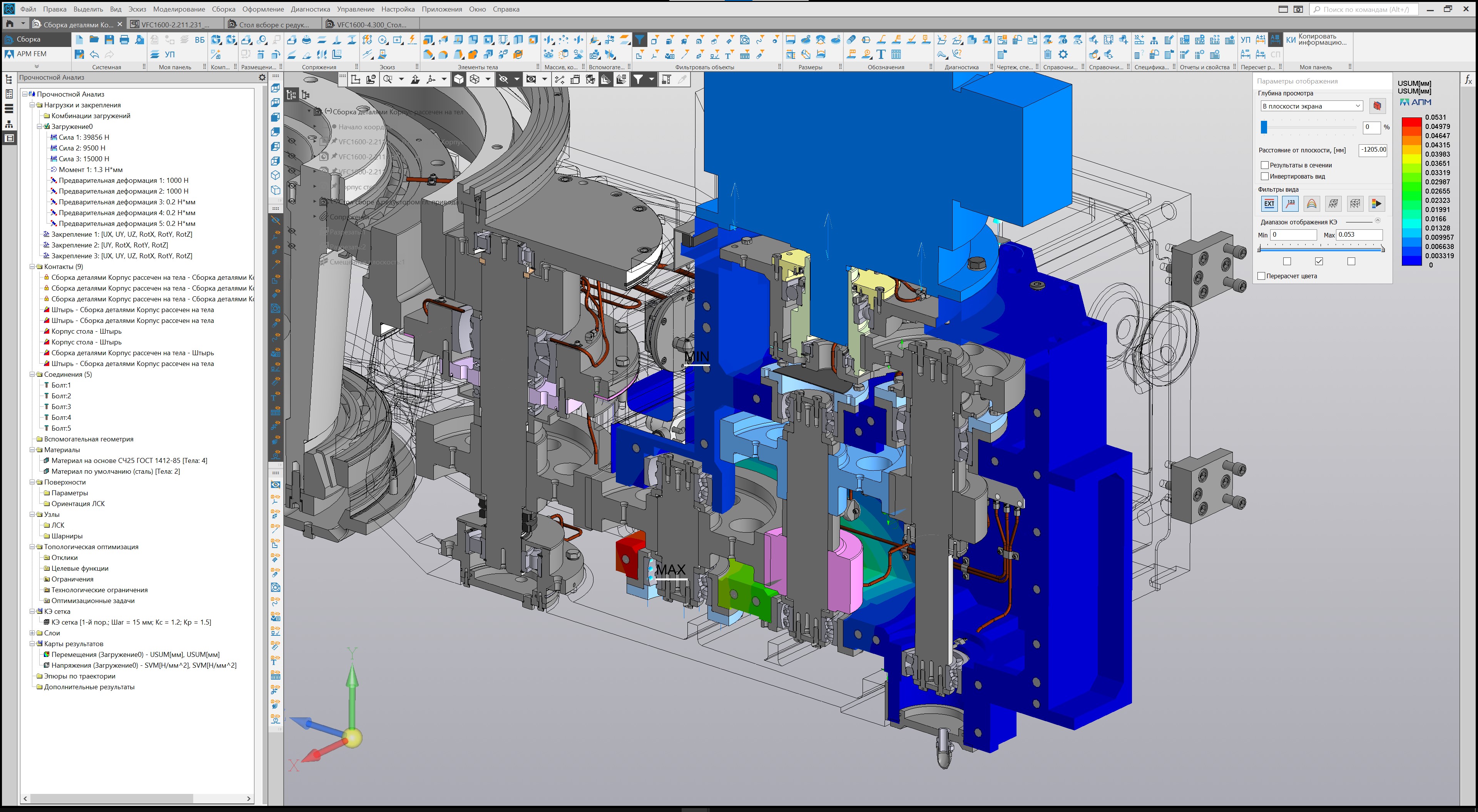Collapse the Контакты (9) tree node

32,267
